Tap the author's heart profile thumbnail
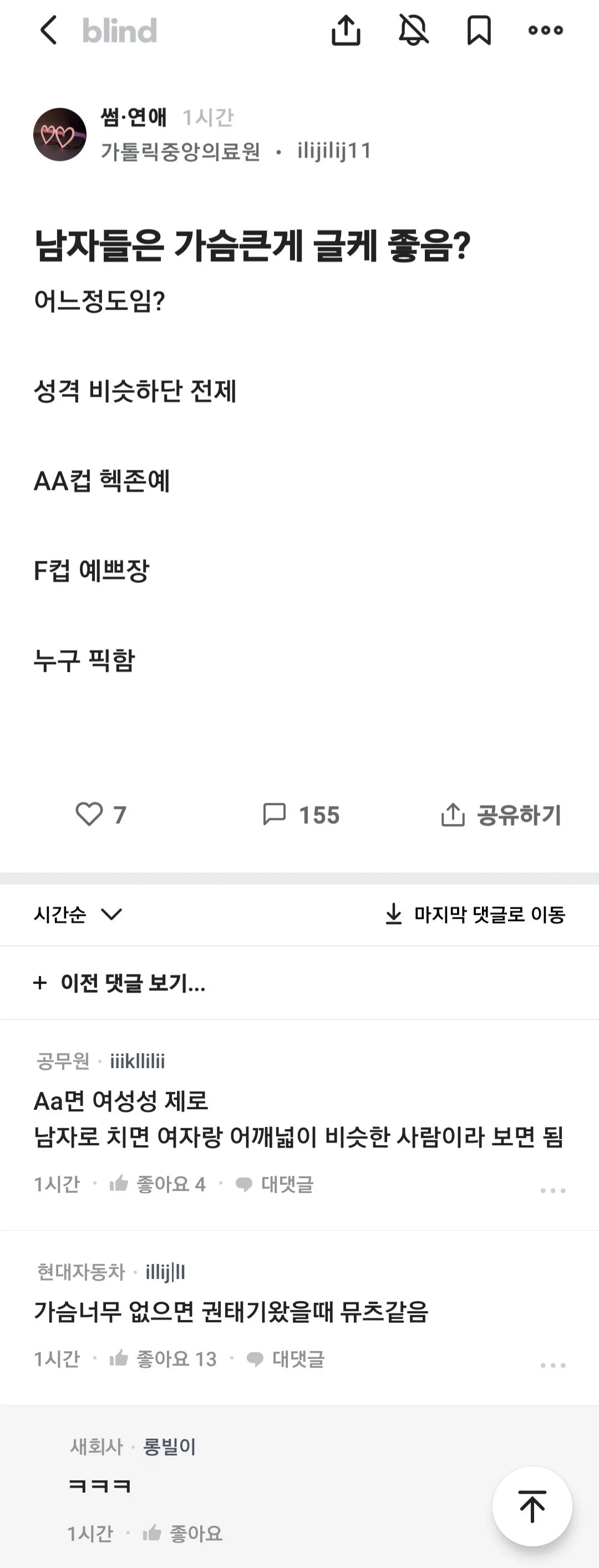 (x=60, y=134)
